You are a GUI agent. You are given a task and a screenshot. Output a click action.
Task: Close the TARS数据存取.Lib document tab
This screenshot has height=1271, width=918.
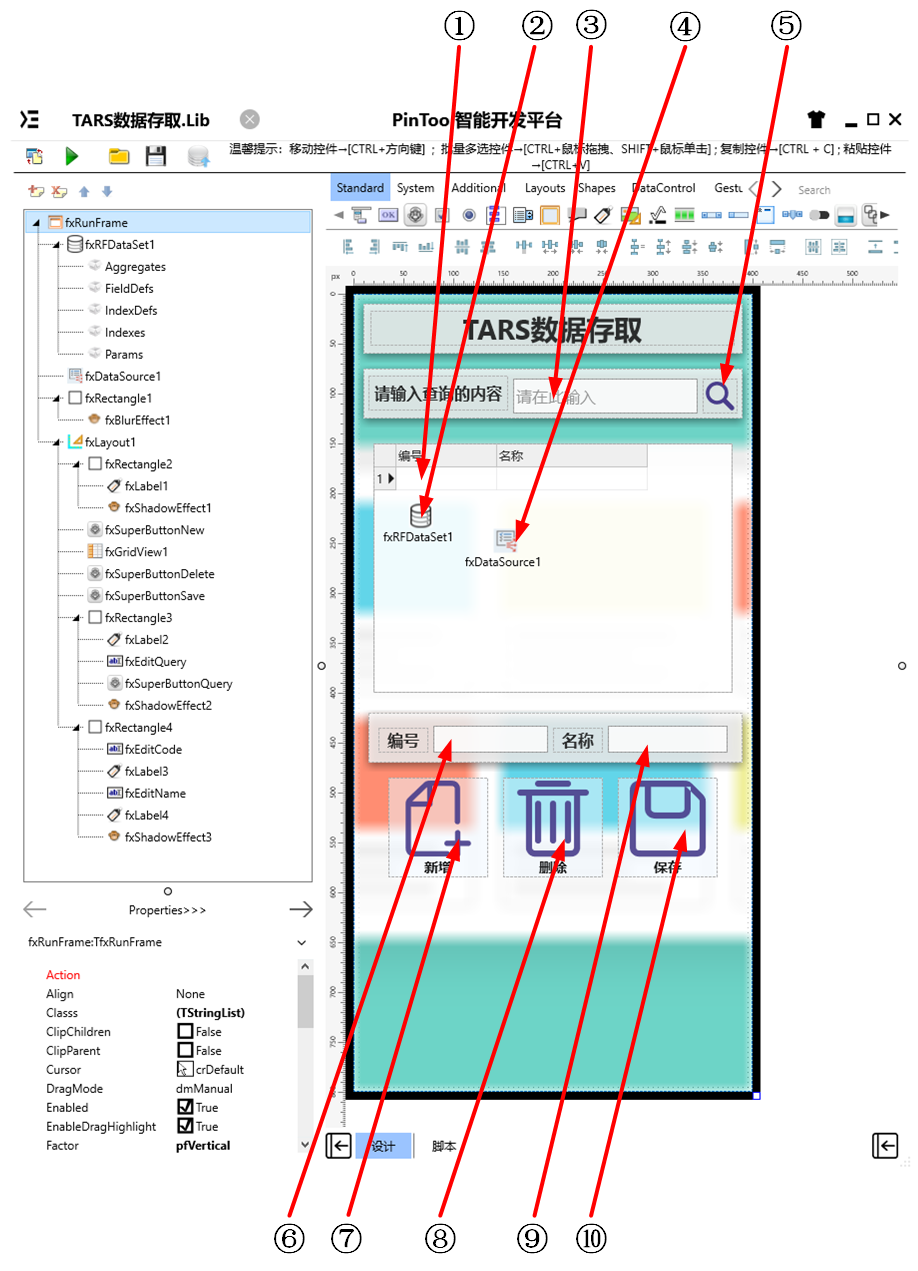click(x=250, y=120)
